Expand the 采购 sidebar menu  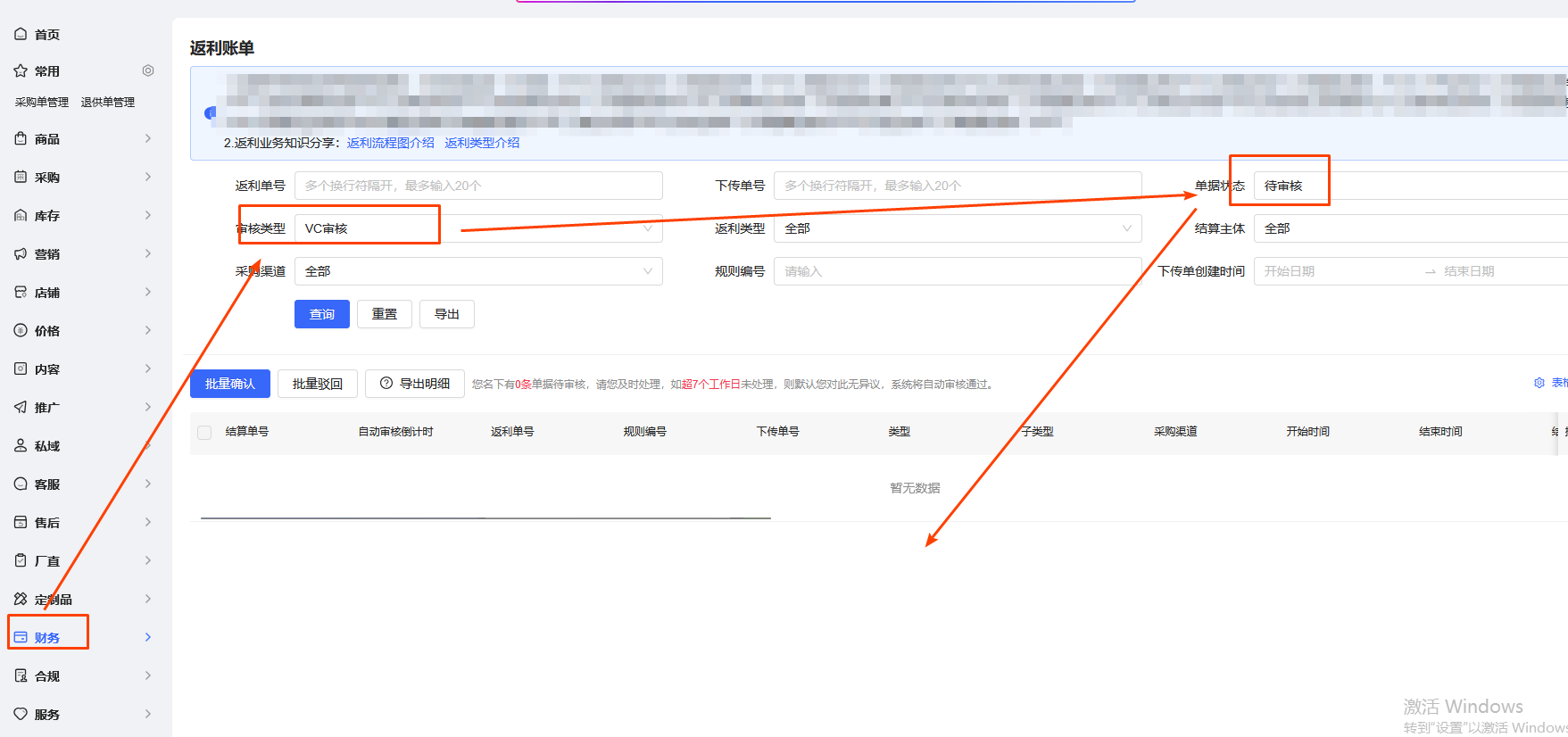pyautogui.click(x=148, y=177)
